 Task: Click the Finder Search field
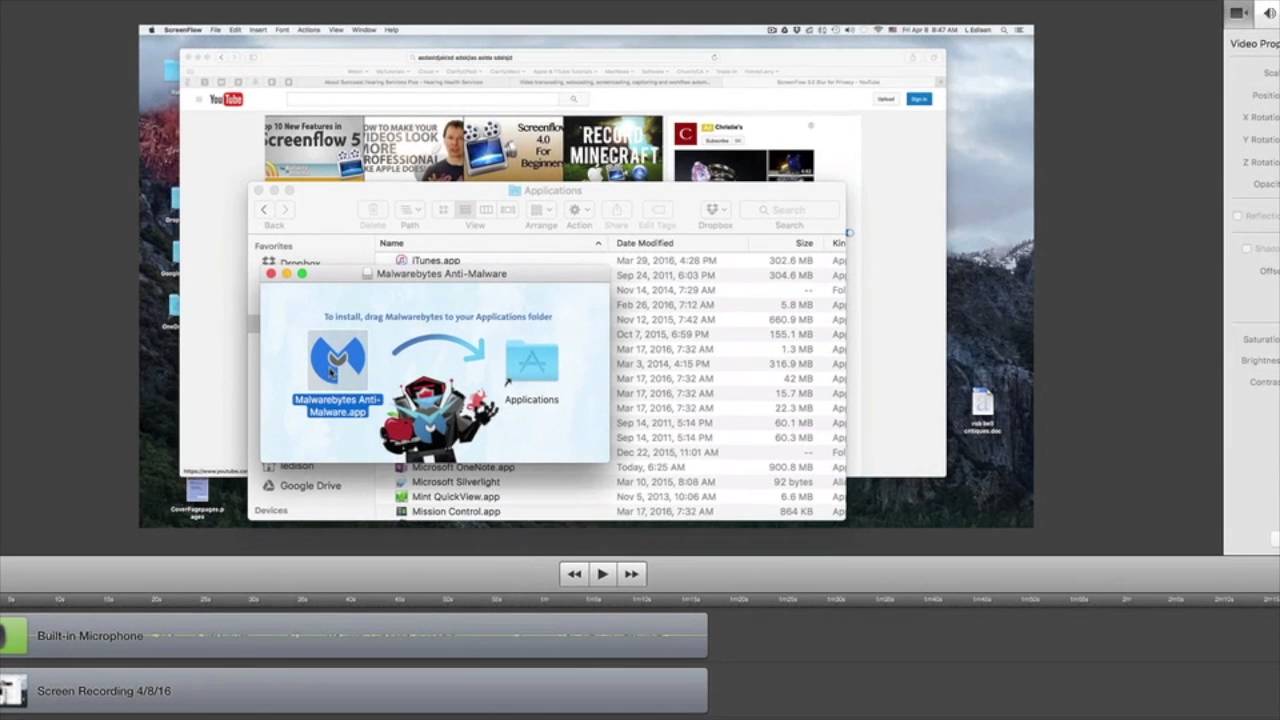click(x=789, y=210)
